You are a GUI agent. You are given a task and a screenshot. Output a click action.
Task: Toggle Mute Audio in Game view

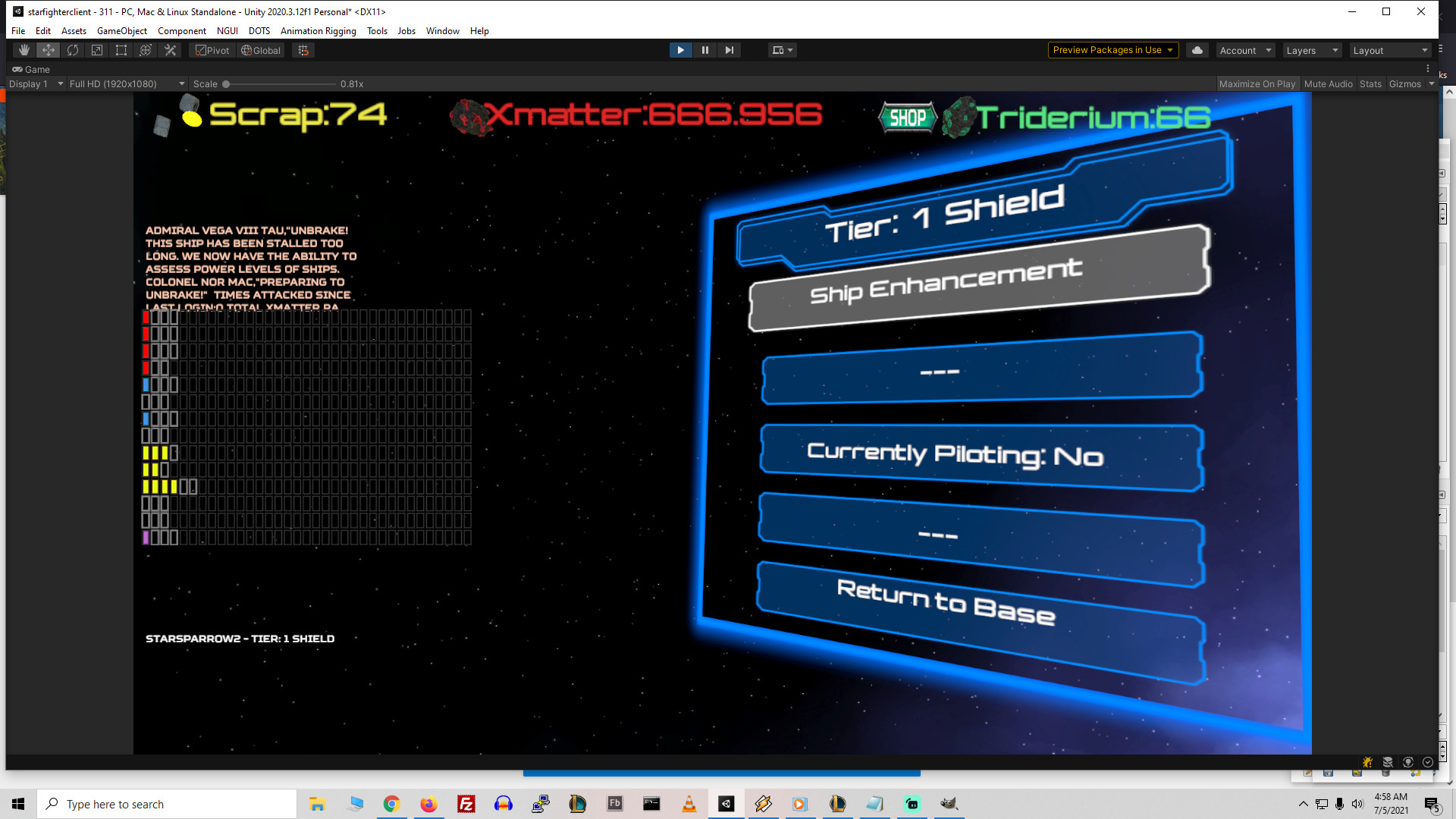click(x=1328, y=83)
